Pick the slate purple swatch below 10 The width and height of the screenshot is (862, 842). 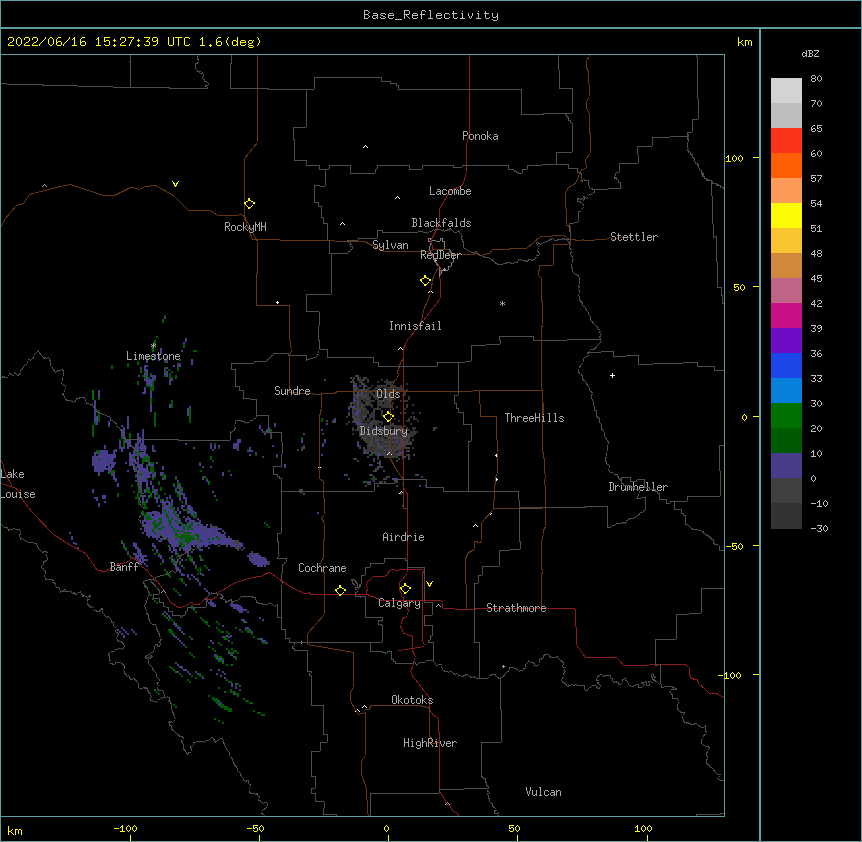tap(786, 466)
